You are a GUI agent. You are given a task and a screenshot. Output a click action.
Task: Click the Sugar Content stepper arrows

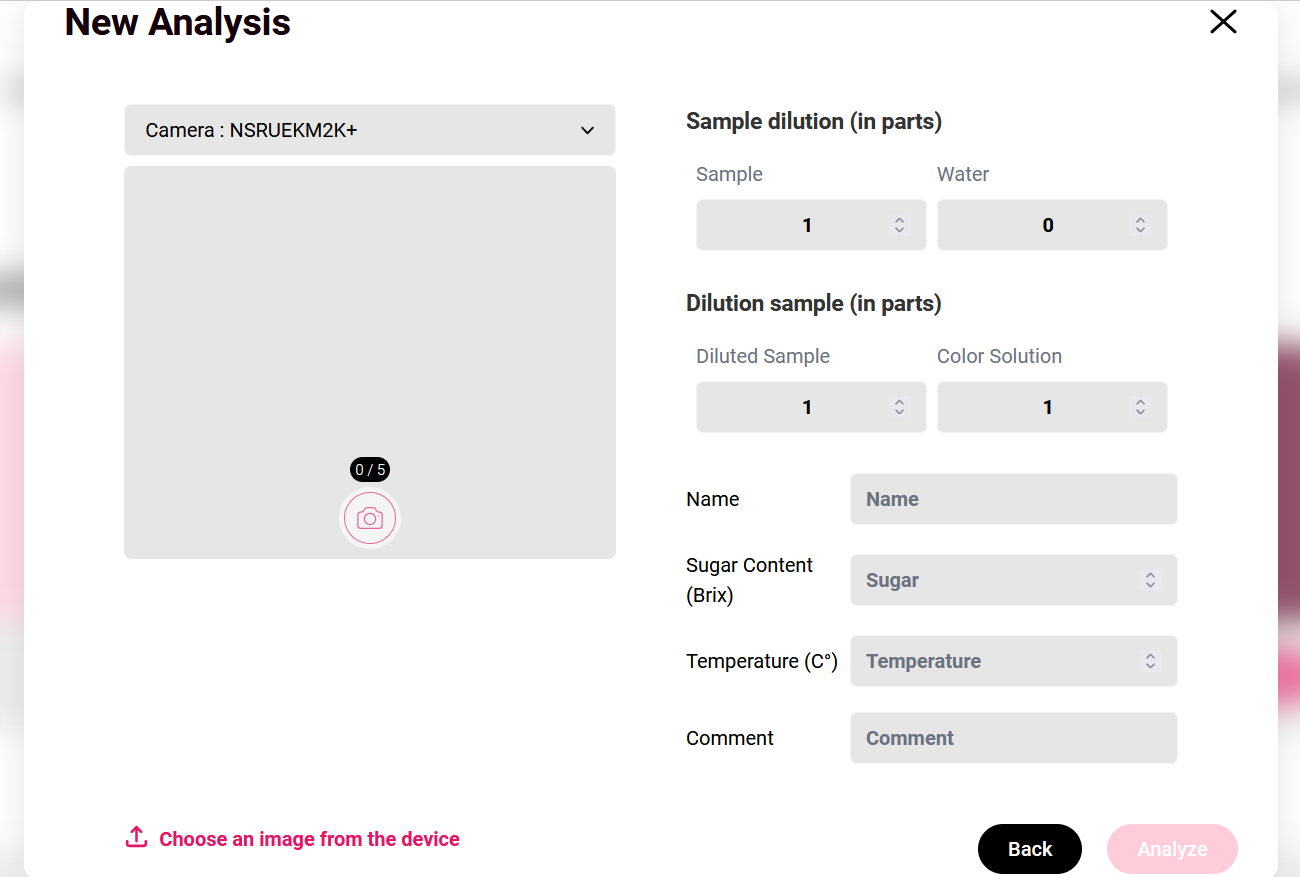tap(1150, 580)
